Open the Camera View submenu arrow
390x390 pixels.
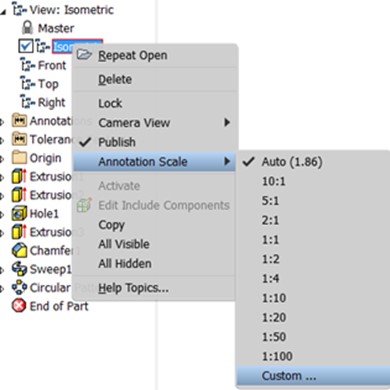click(x=227, y=123)
